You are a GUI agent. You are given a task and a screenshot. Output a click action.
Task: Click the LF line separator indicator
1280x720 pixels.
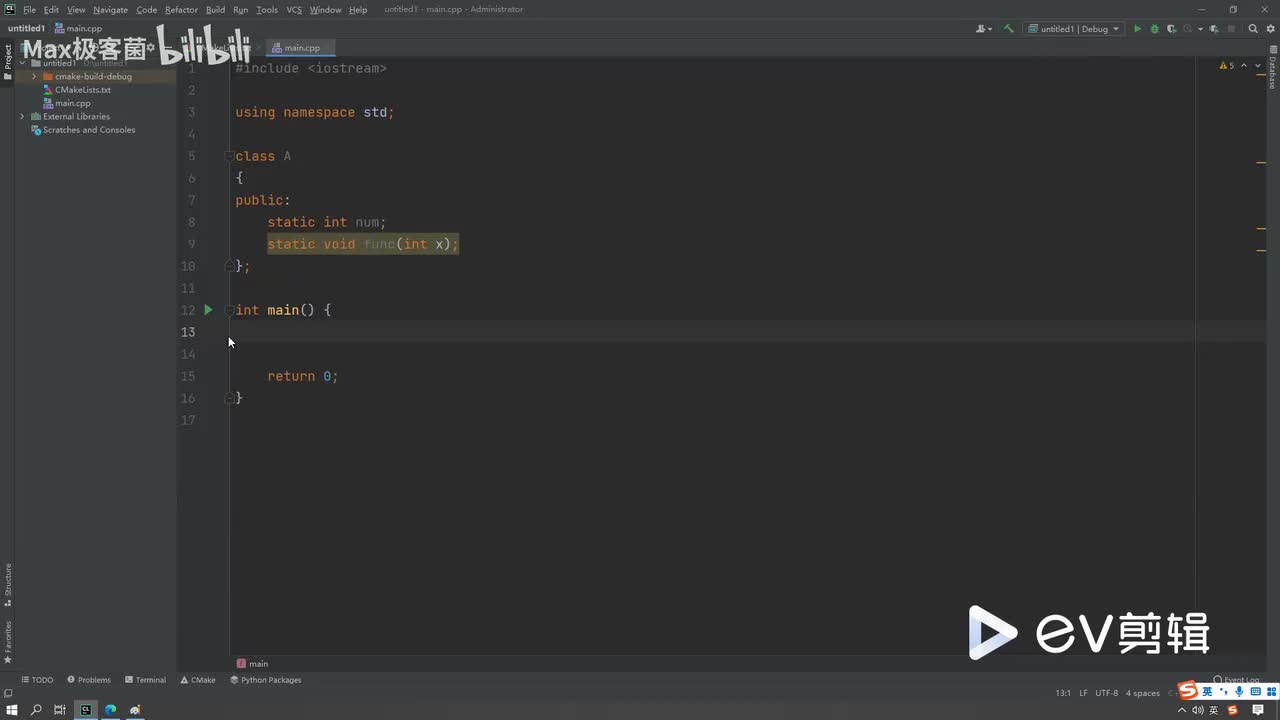pos(1083,693)
